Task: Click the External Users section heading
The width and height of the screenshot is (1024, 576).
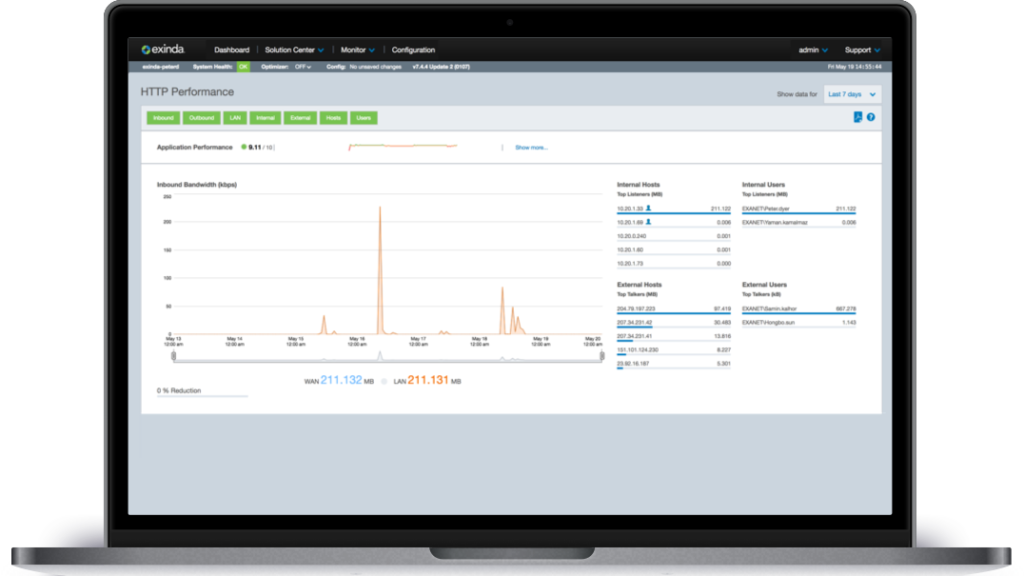Action: tap(764, 285)
